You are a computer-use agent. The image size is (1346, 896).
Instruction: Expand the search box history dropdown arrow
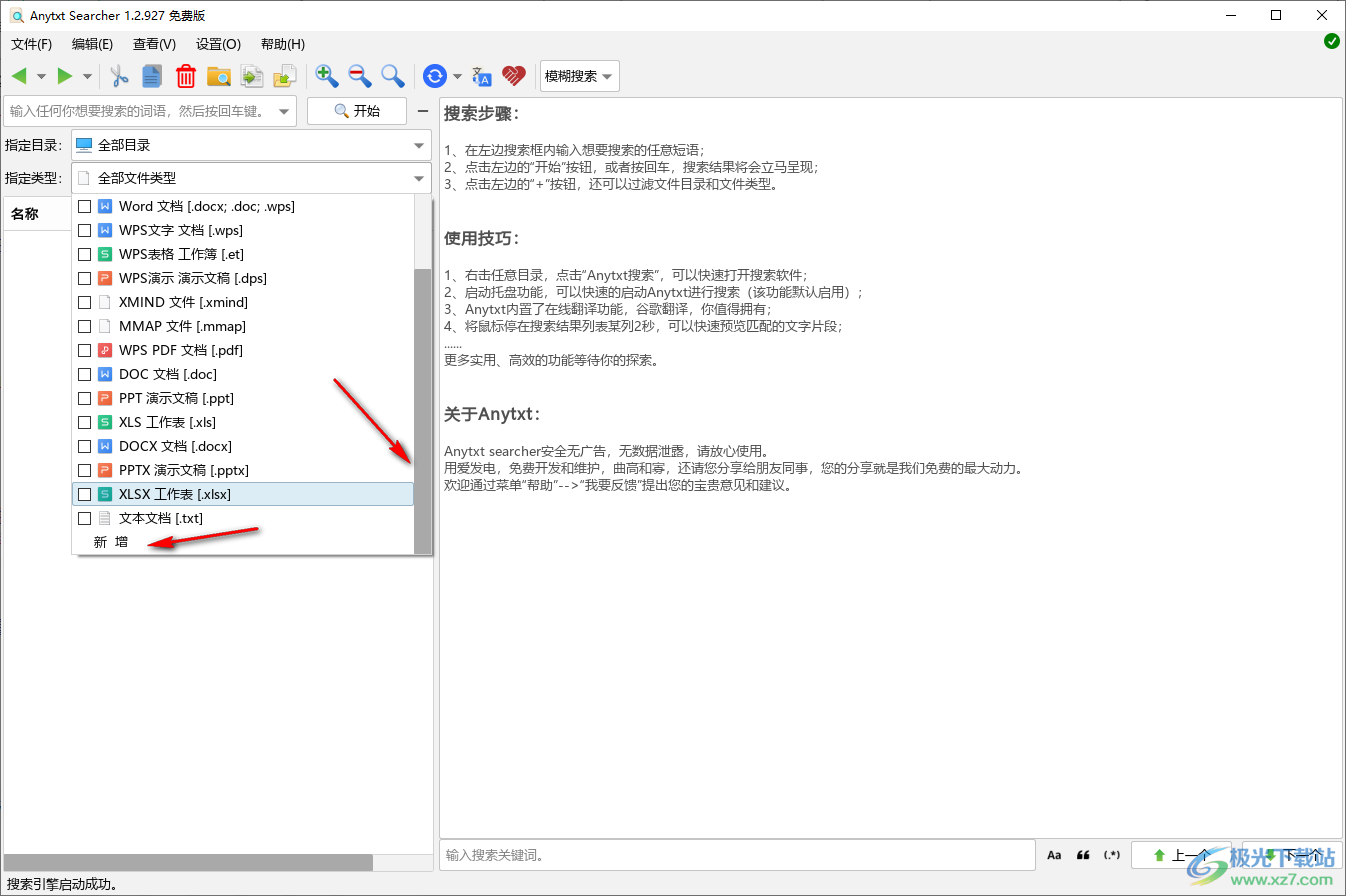pyautogui.click(x=285, y=111)
